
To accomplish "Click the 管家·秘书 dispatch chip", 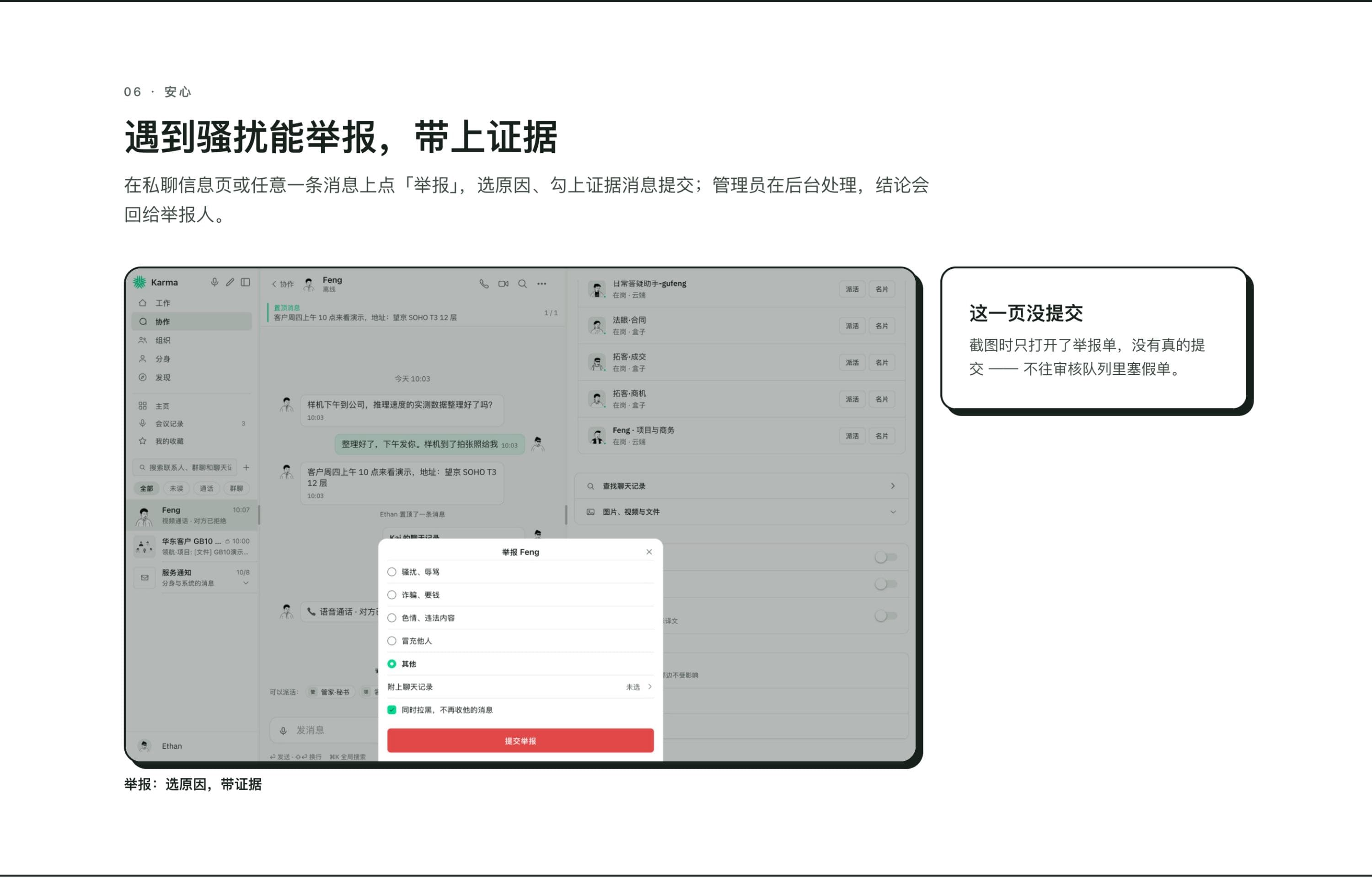I will pos(329,692).
